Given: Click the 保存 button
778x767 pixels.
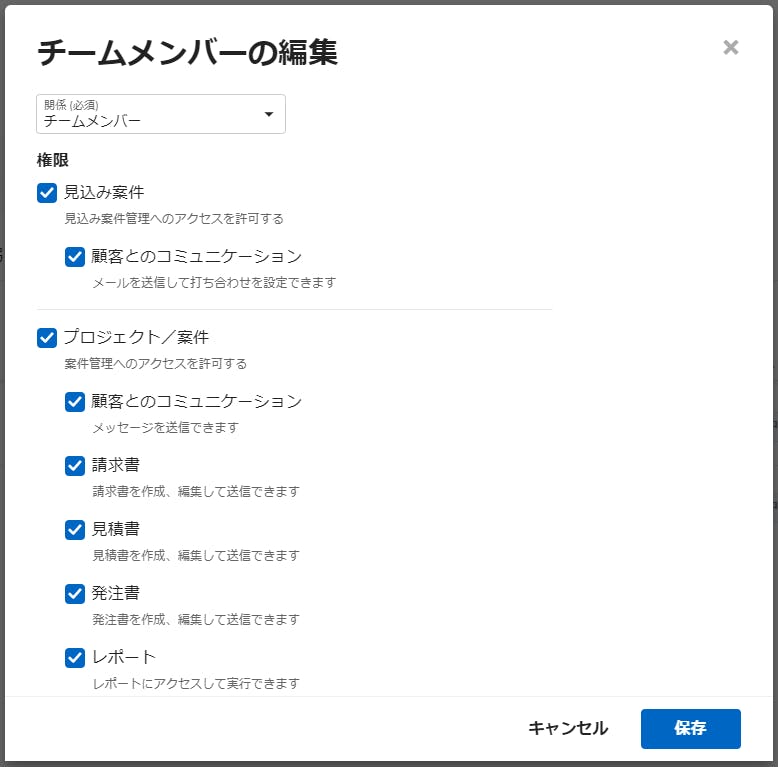Looking at the screenshot, I should coord(691,728).
